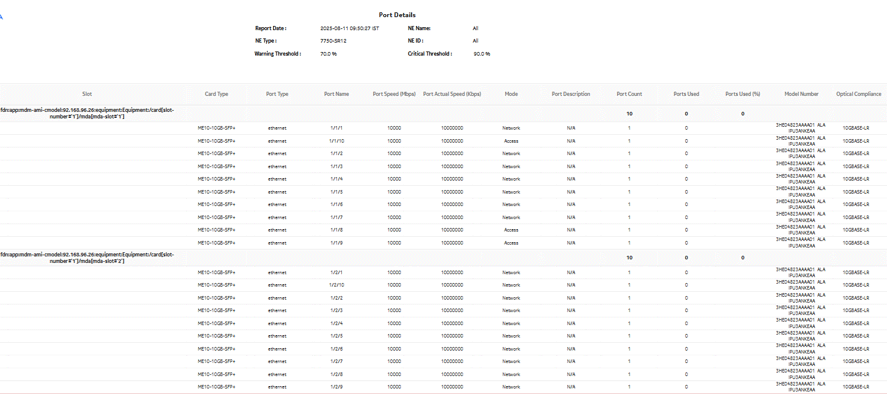Image resolution: width=887 pixels, height=394 pixels.
Task: Click the Access mode in row 1/1/8
Action: [511, 230]
